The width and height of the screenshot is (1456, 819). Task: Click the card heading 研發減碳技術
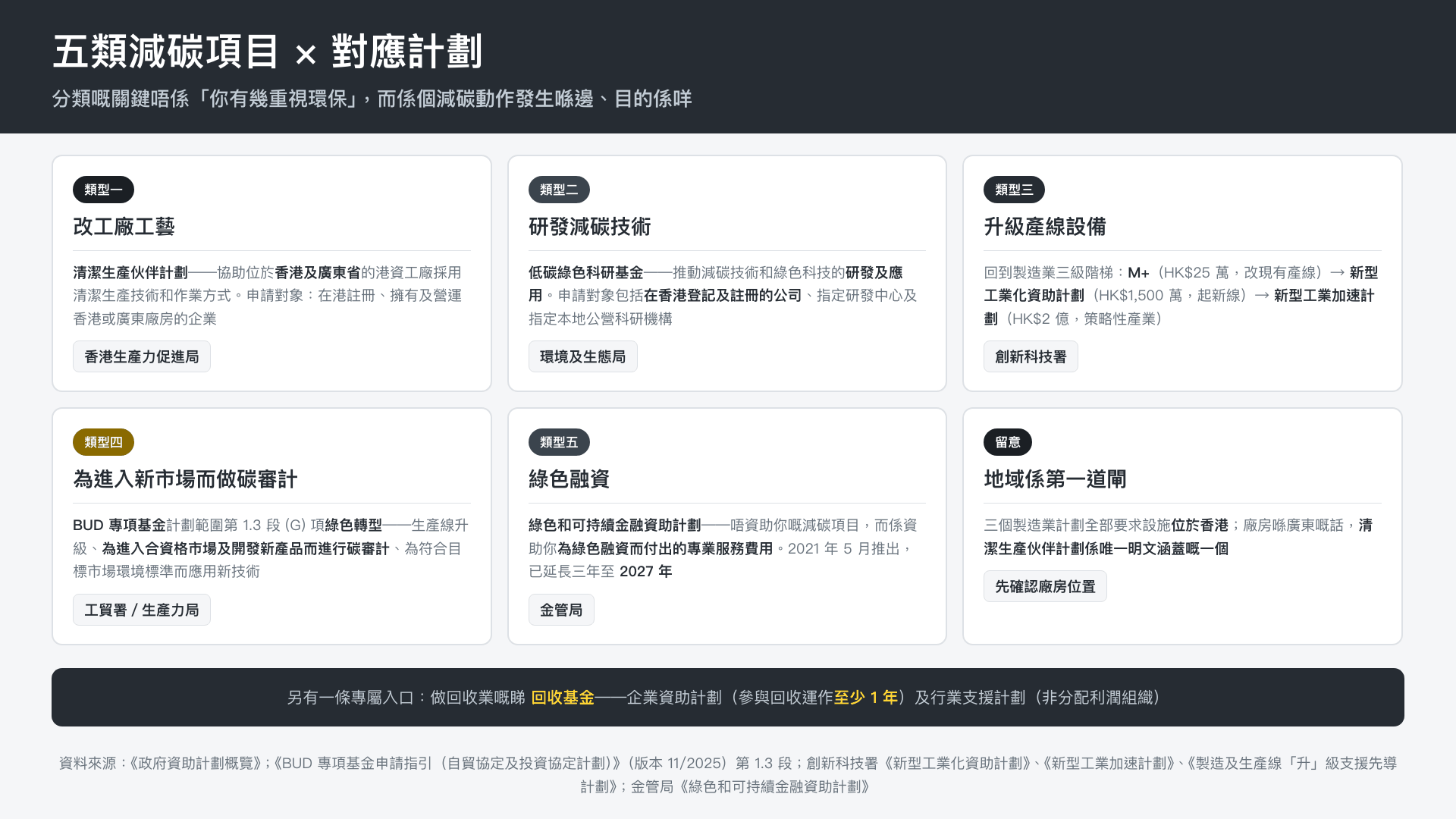pyautogui.click(x=590, y=227)
